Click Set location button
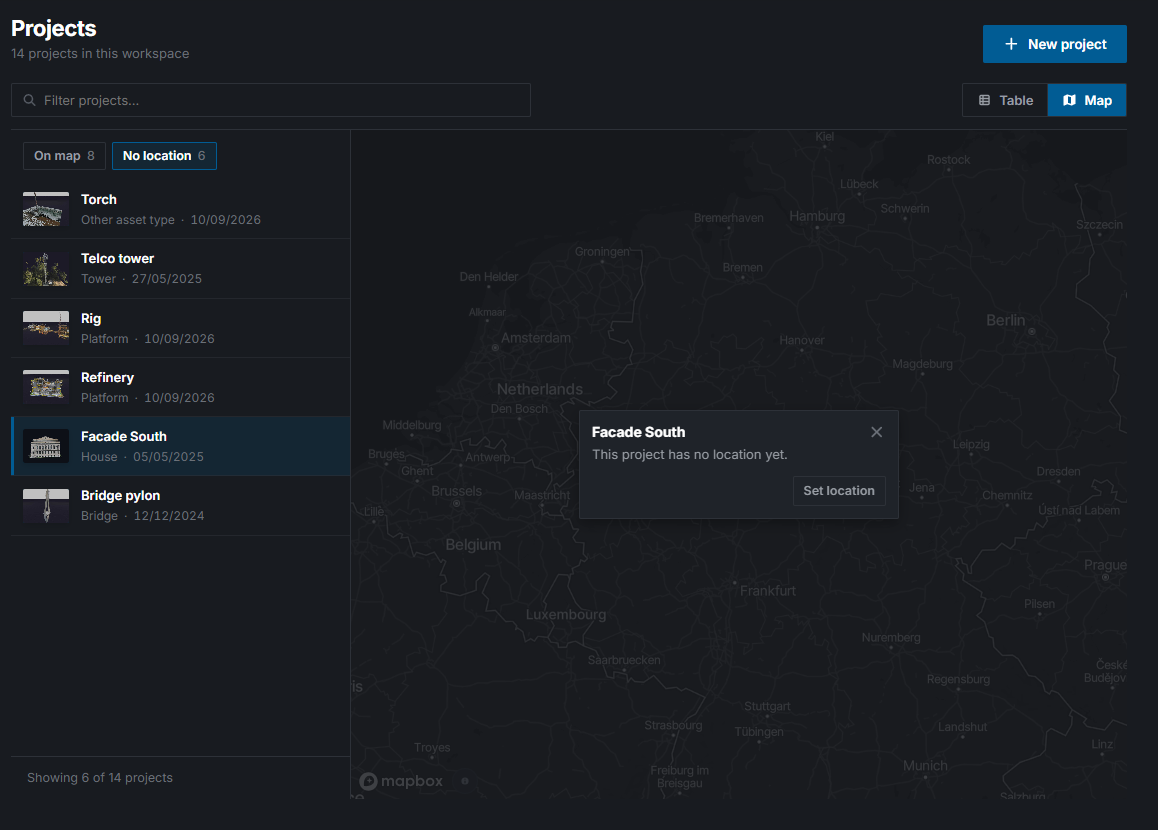The height and width of the screenshot is (830, 1158). tap(839, 490)
